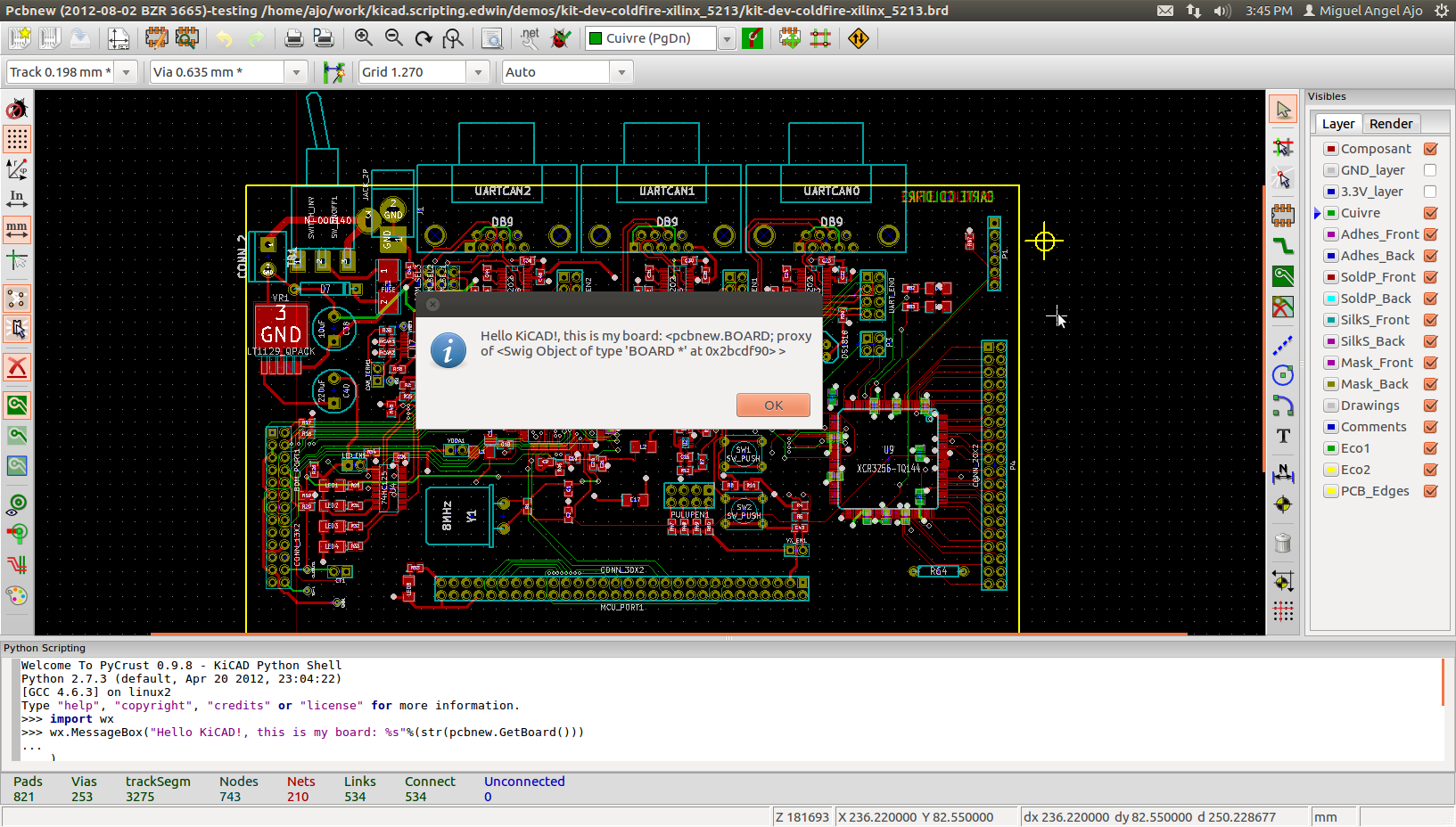1456x827 pixels.
Task: Enable GND_layer visibility checkbox
Action: point(1430,170)
